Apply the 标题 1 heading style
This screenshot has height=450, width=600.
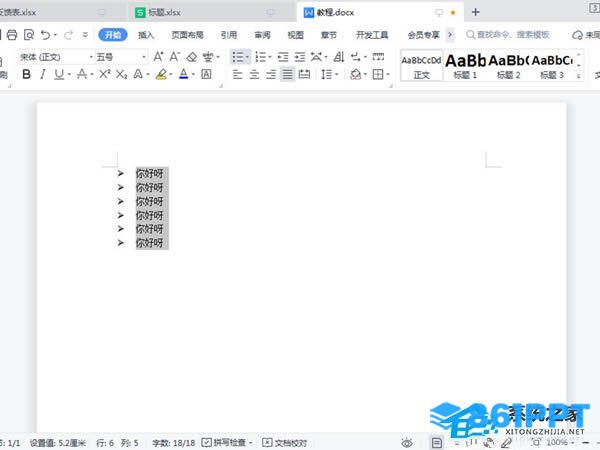[465, 64]
